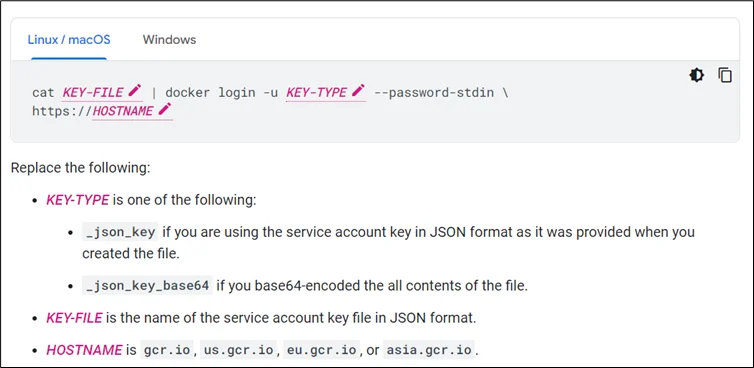Click the eu.gcr.io hostname value
754x368 pixels.
322,350
